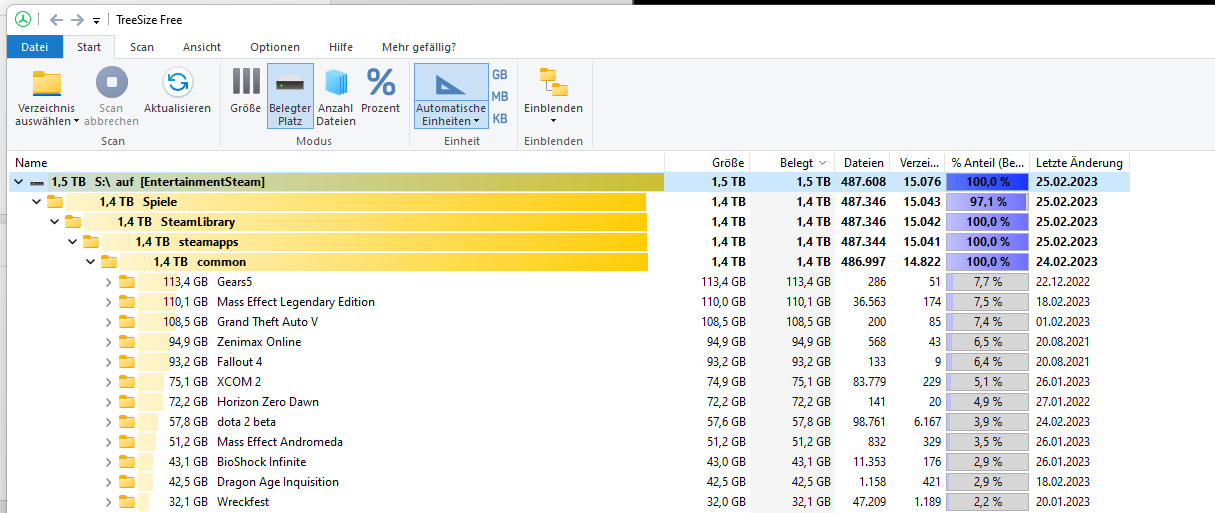
Task: Click Verzeichnis auswählen folder icon
Action: (x=47, y=82)
